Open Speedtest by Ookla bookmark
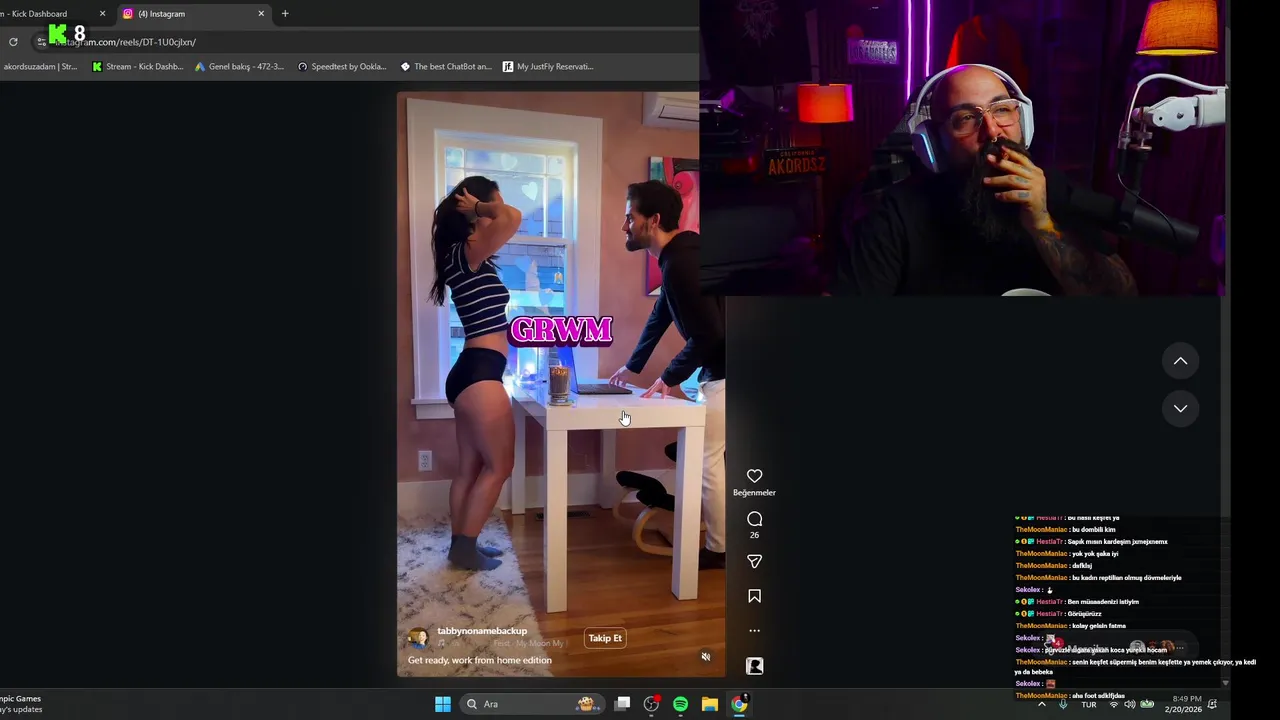 coord(341,67)
